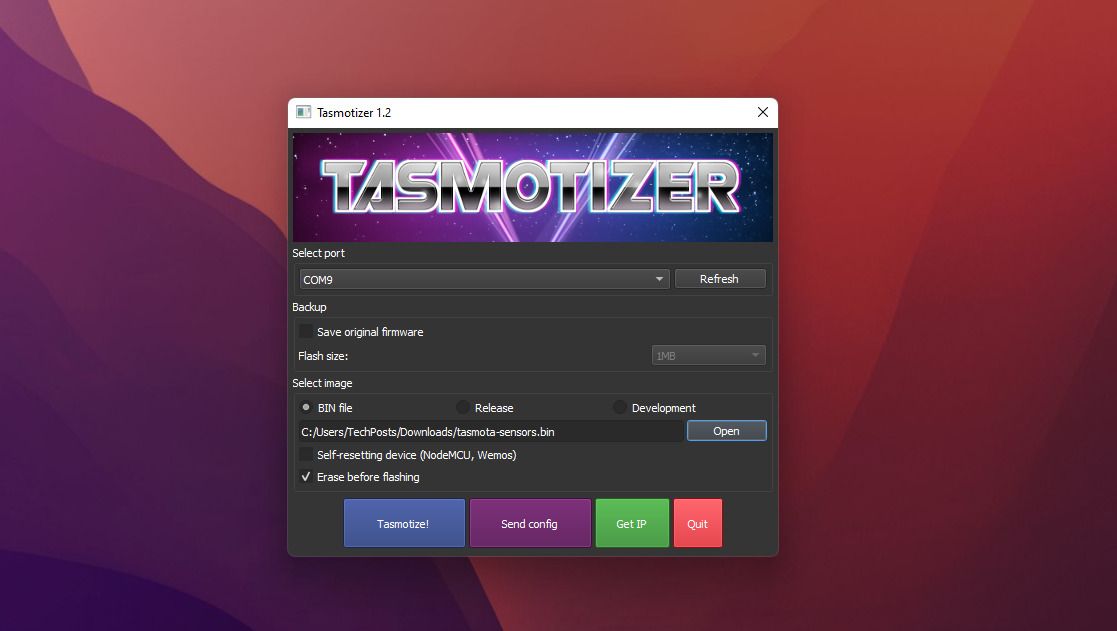
Task: Click the Tasmotizer banner logo
Action: pyautogui.click(x=532, y=187)
